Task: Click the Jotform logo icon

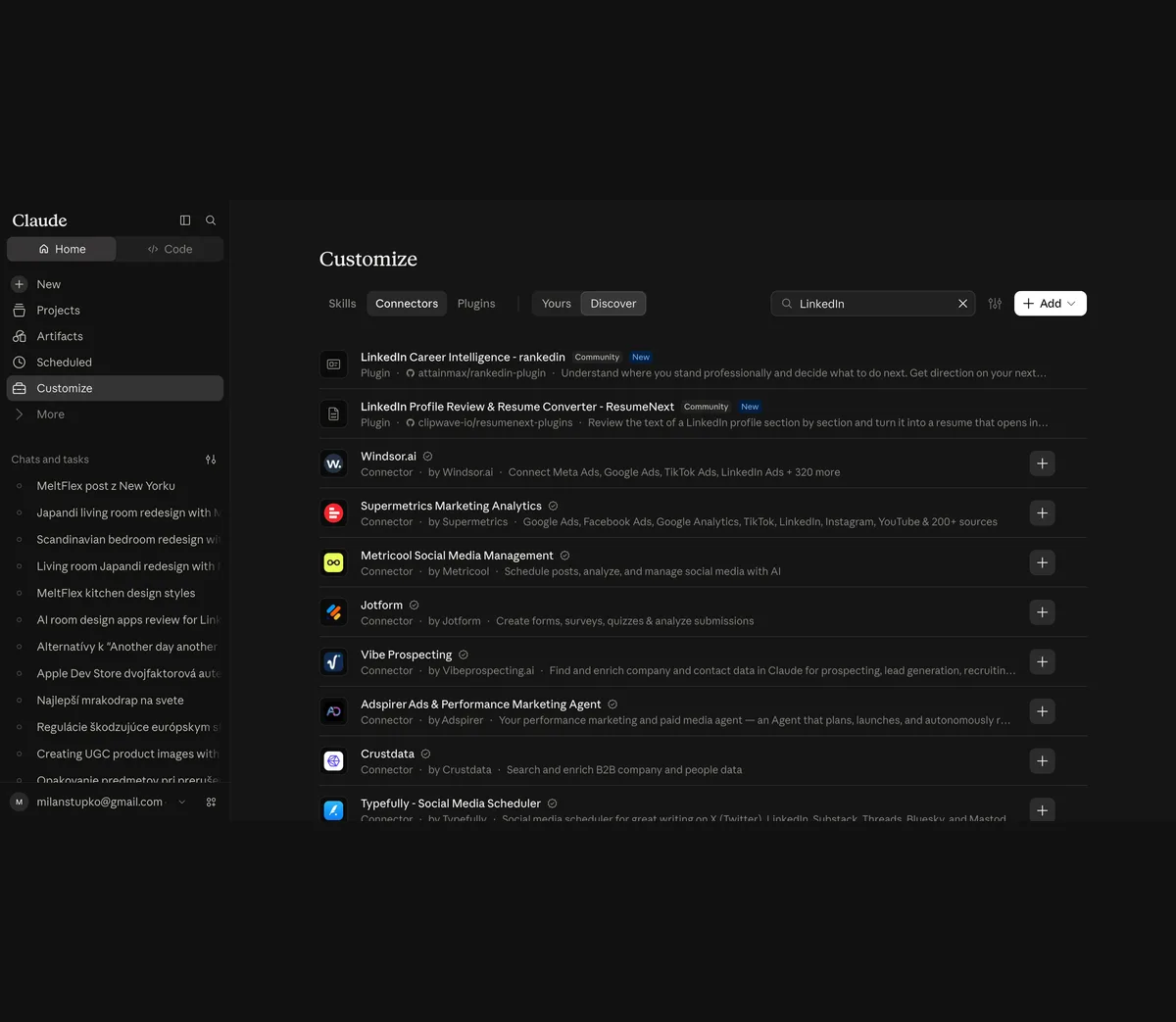Action: tap(333, 612)
